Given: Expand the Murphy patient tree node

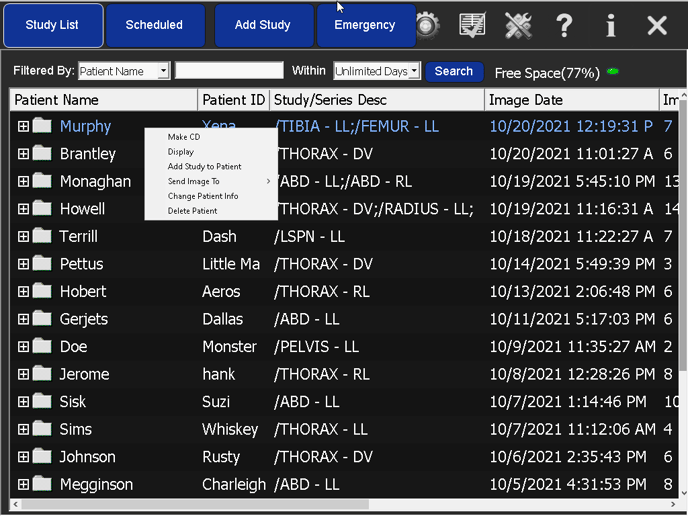Looking at the screenshot, I should tap(23, 126).
